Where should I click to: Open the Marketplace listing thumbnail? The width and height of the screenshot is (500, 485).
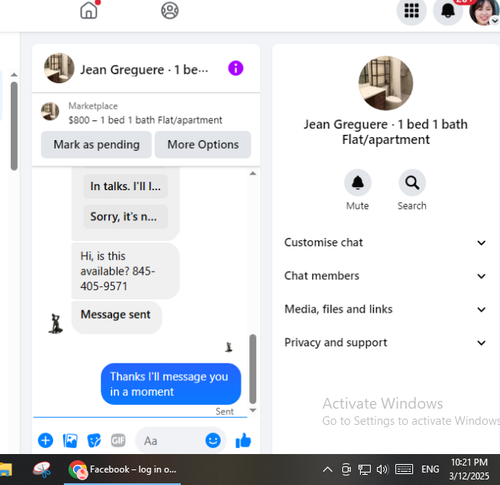pyautogui.click(x=50, y=111)
